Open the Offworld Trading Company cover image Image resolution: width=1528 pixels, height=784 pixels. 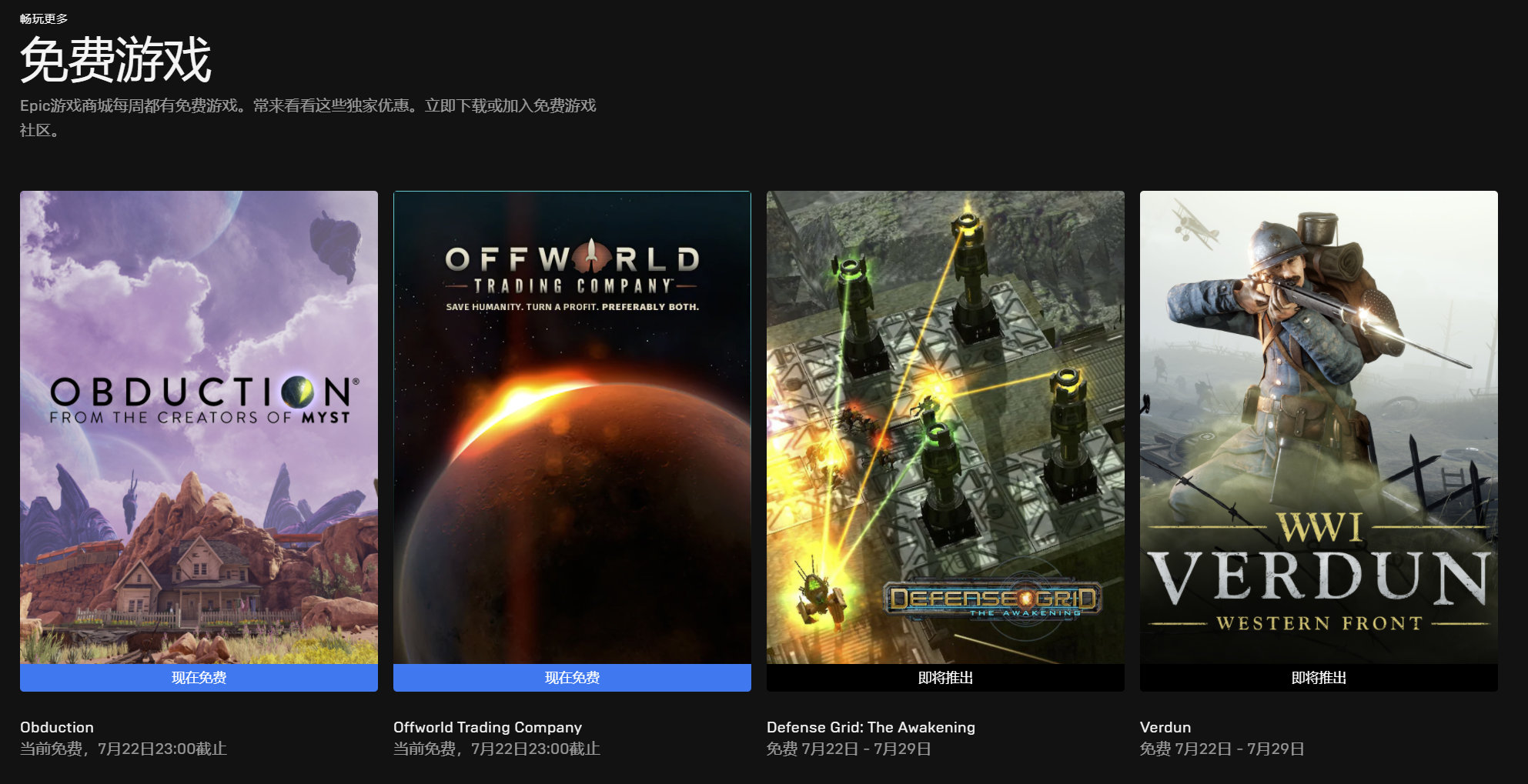click(x=572, y=427)
